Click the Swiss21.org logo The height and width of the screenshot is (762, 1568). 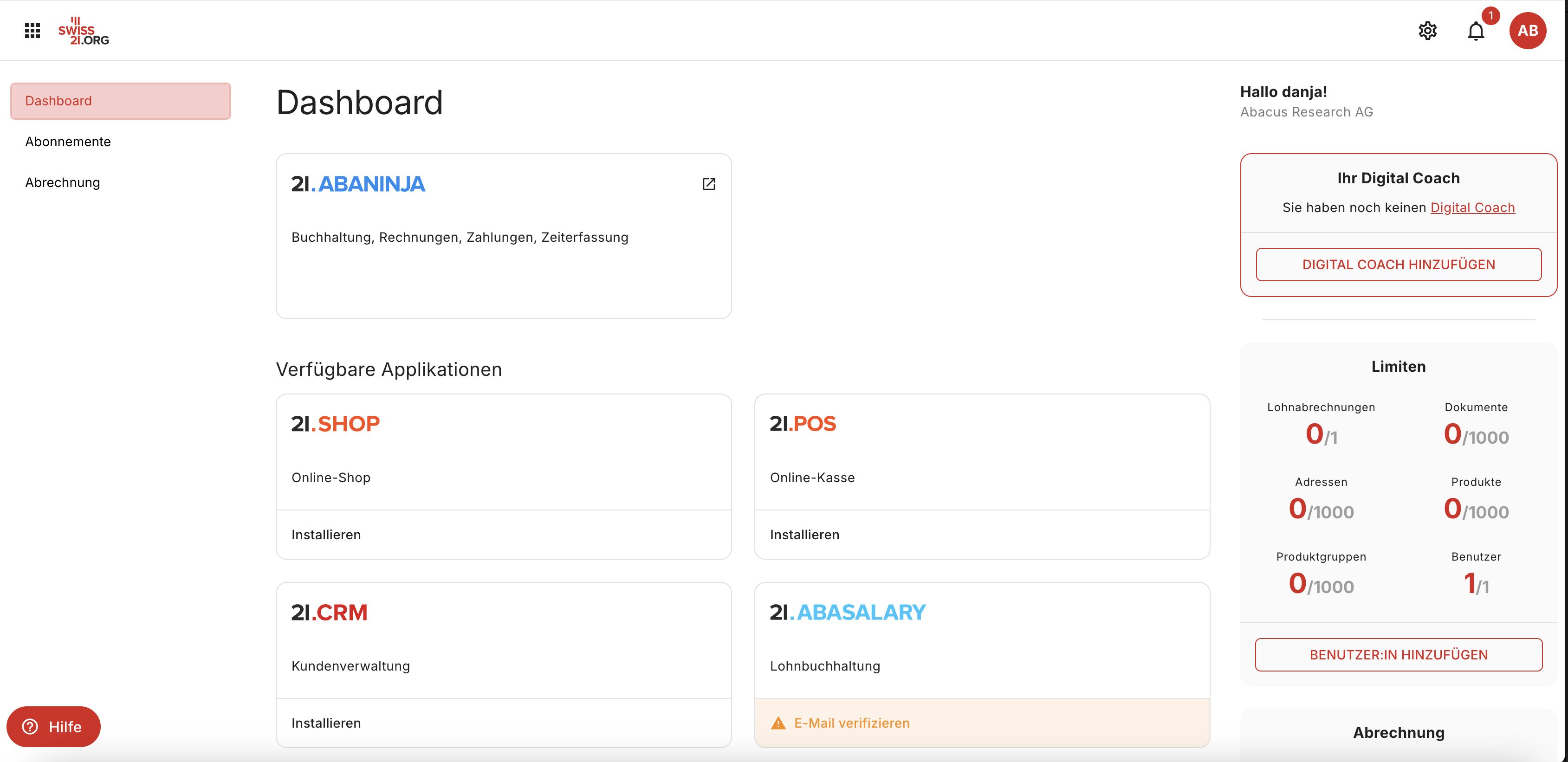84,31
